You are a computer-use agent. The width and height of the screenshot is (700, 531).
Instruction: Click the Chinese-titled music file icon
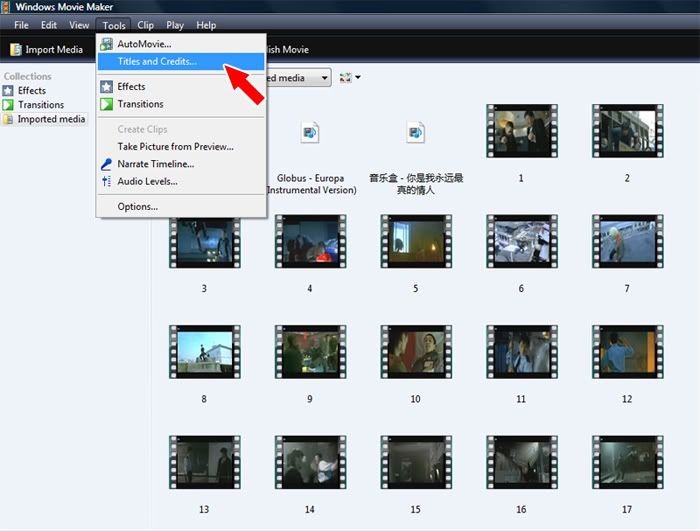coord(415,132)
